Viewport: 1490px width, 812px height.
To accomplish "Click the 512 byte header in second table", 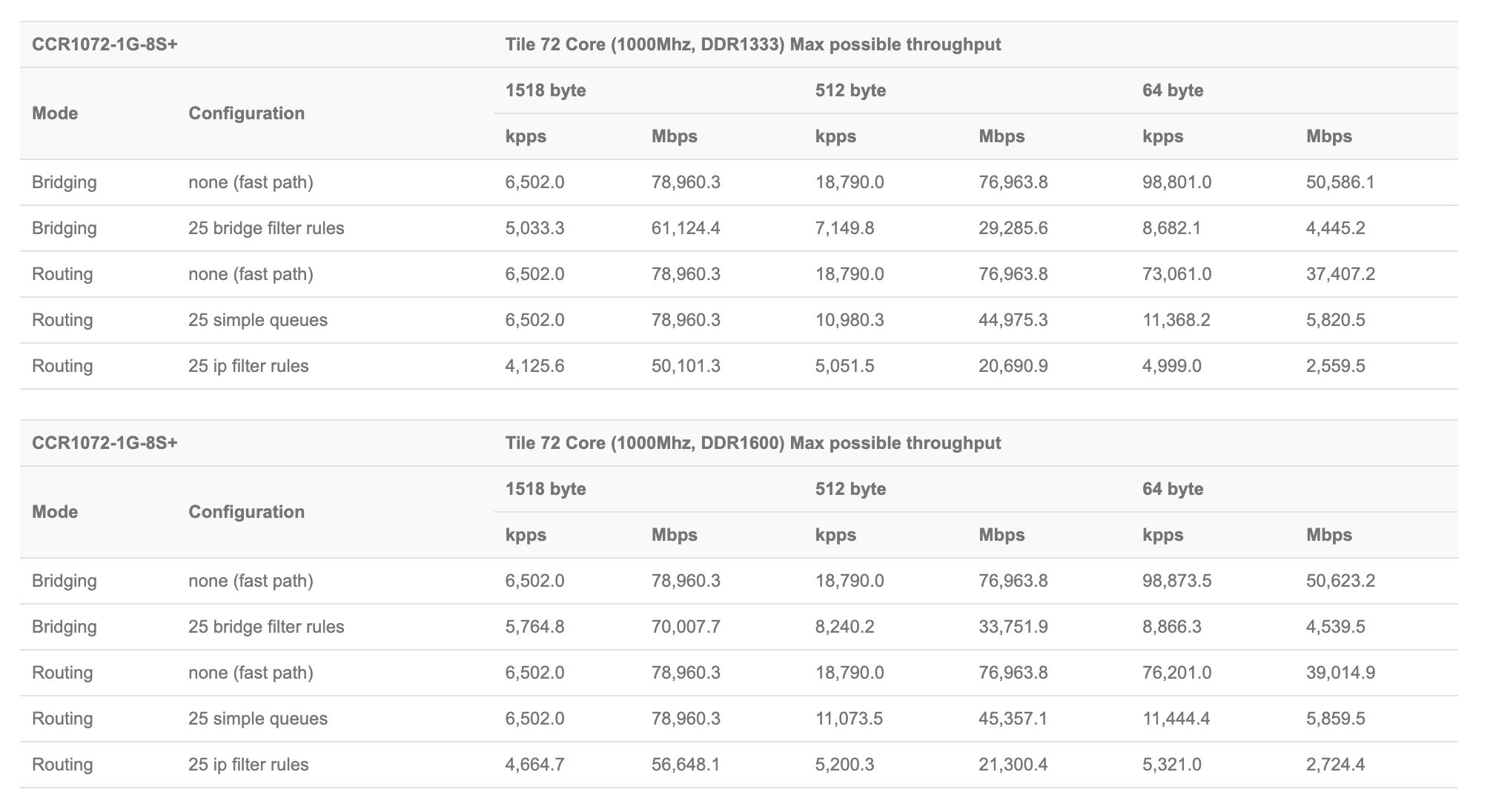I will [x=850, y=489].
